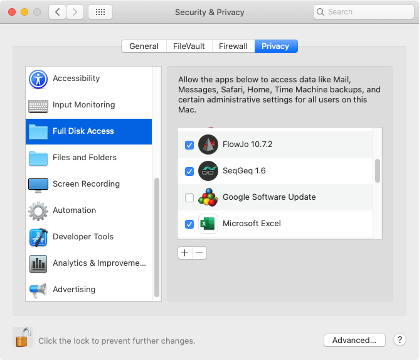Screen dimensions: 420x360
Task: Click the app list scrollbar thumb
Action: pos(377,171)
